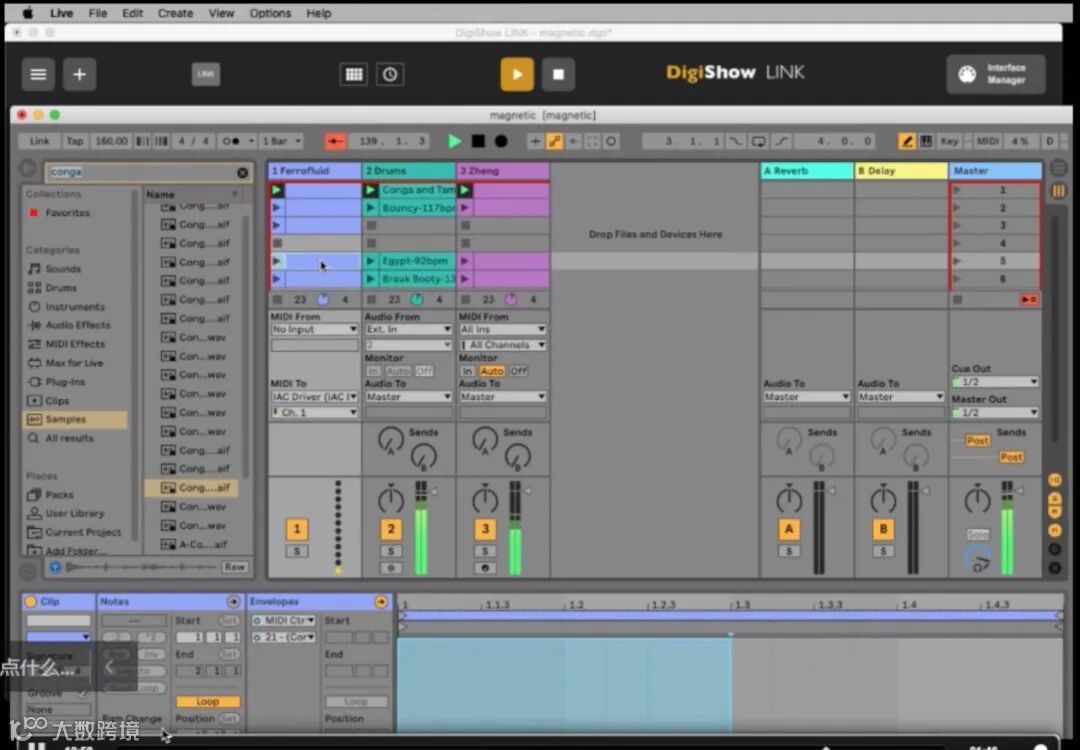Set Drums monitor to Off
The height and width of the screenshot is (750, 1080).
[x=424, y=371]
